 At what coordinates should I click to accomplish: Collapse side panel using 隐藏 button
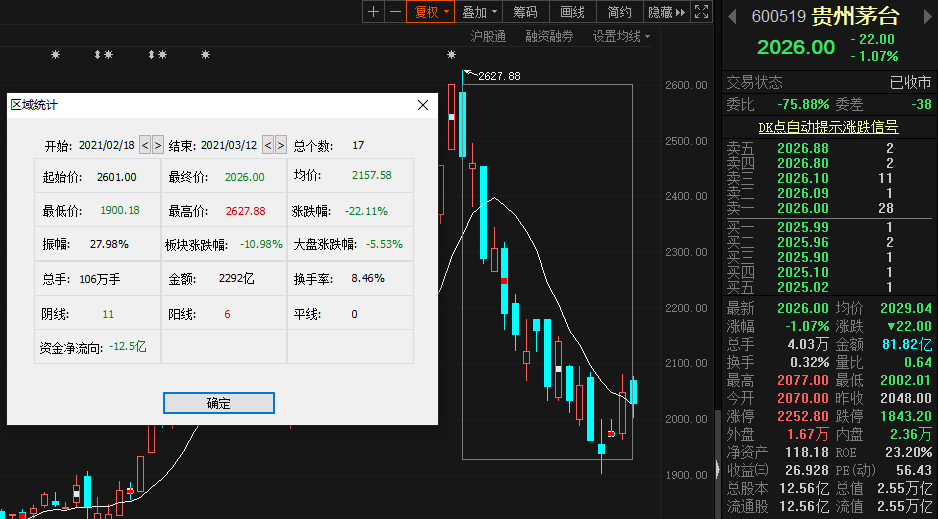[x=666, y=12]
